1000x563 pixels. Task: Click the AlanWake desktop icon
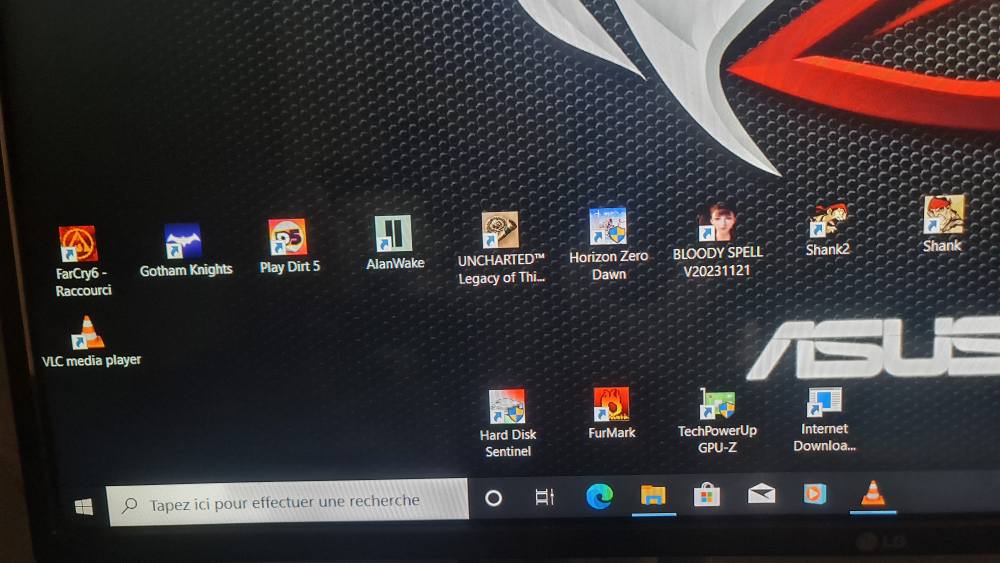point(393,233)
